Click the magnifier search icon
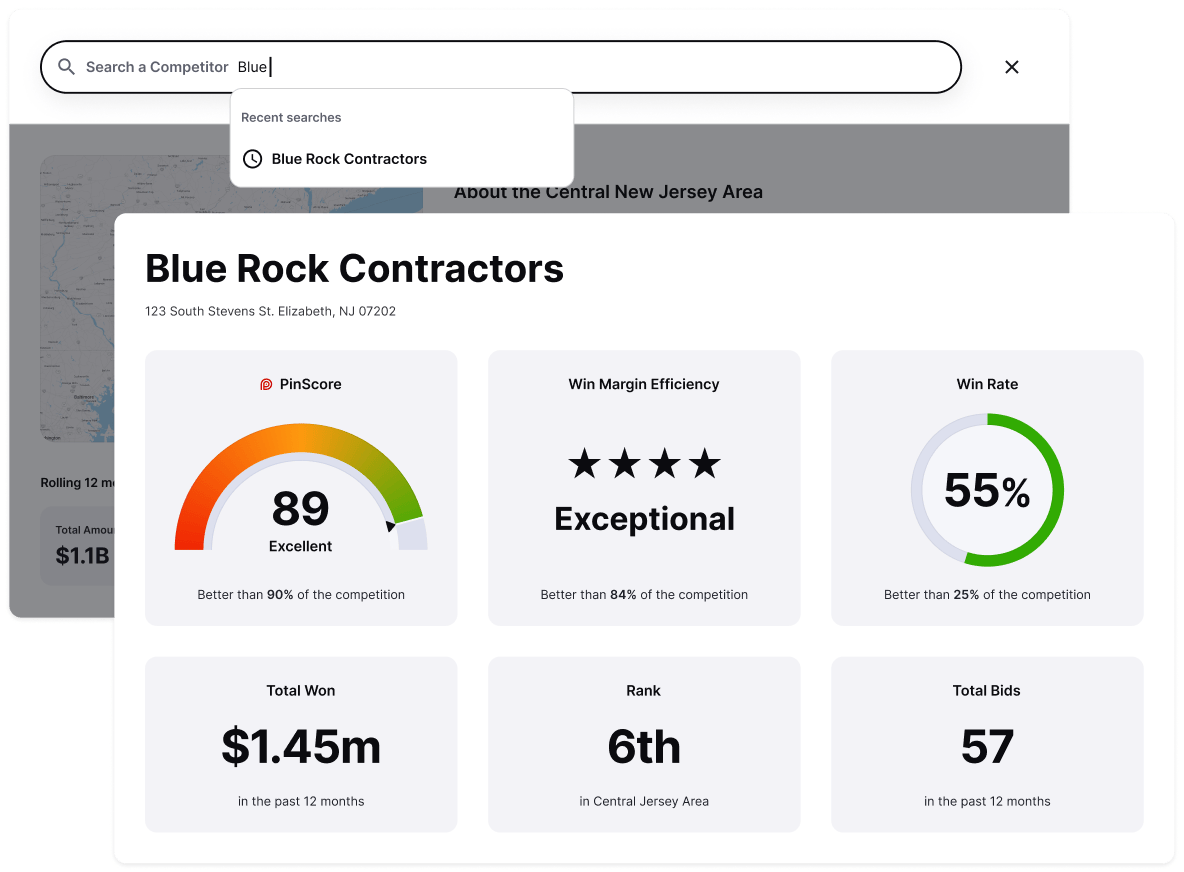 [66, 67]
